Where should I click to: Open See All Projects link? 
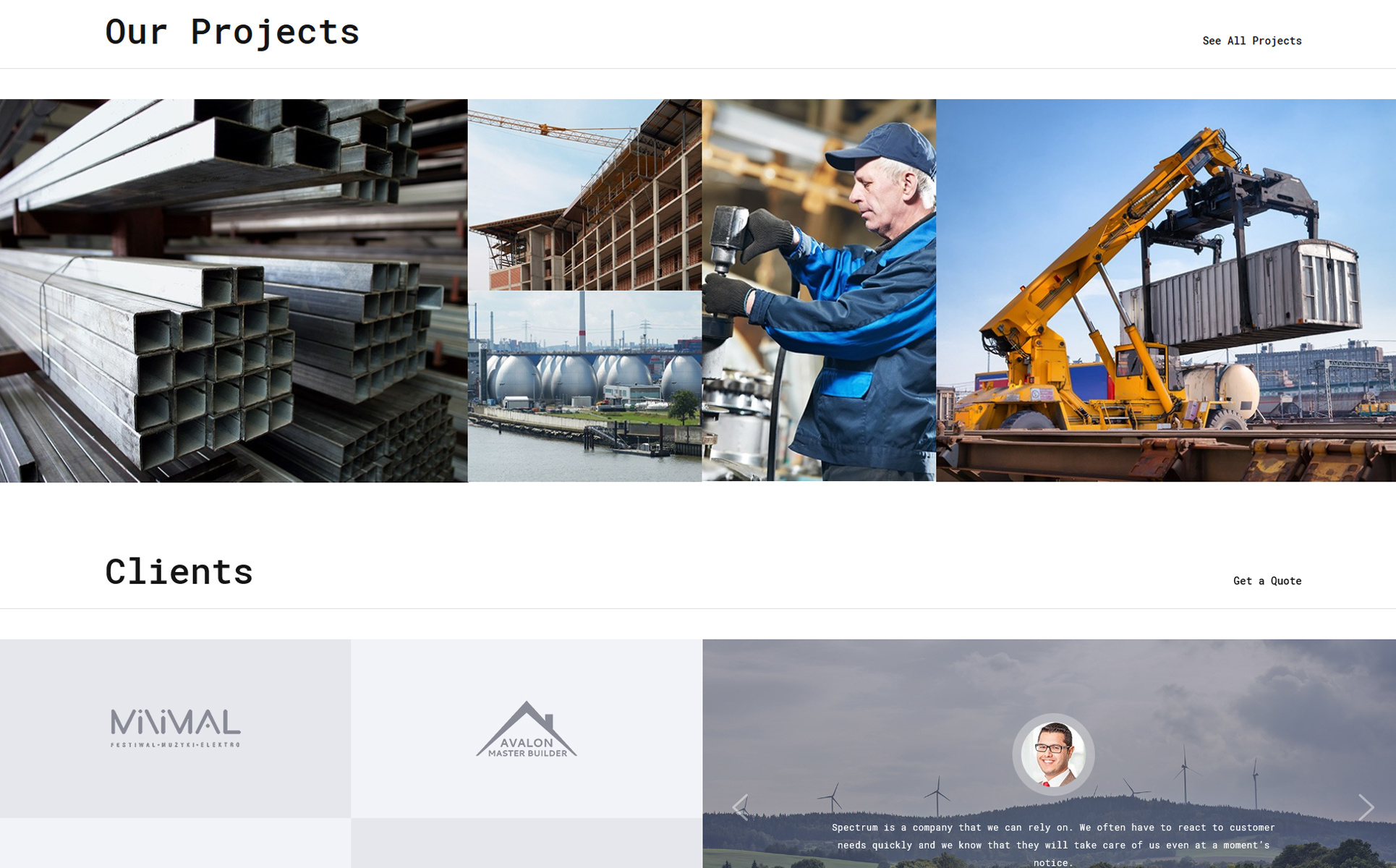(1251, 41)
